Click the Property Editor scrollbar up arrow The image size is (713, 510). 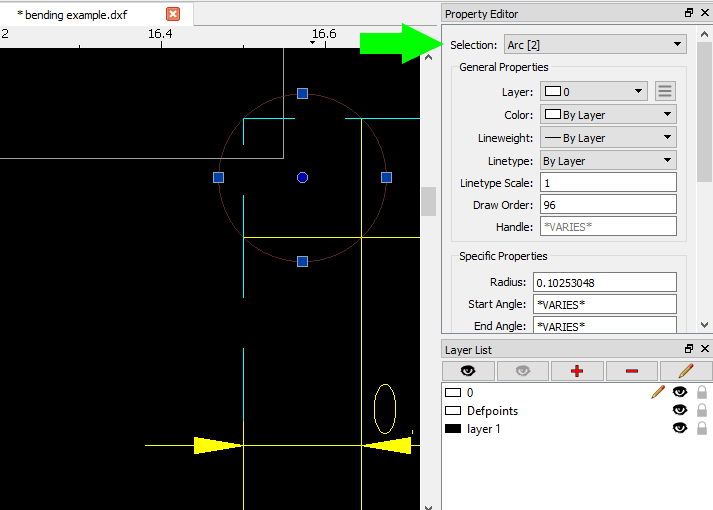pyautogui.click(x=704, y=34)
